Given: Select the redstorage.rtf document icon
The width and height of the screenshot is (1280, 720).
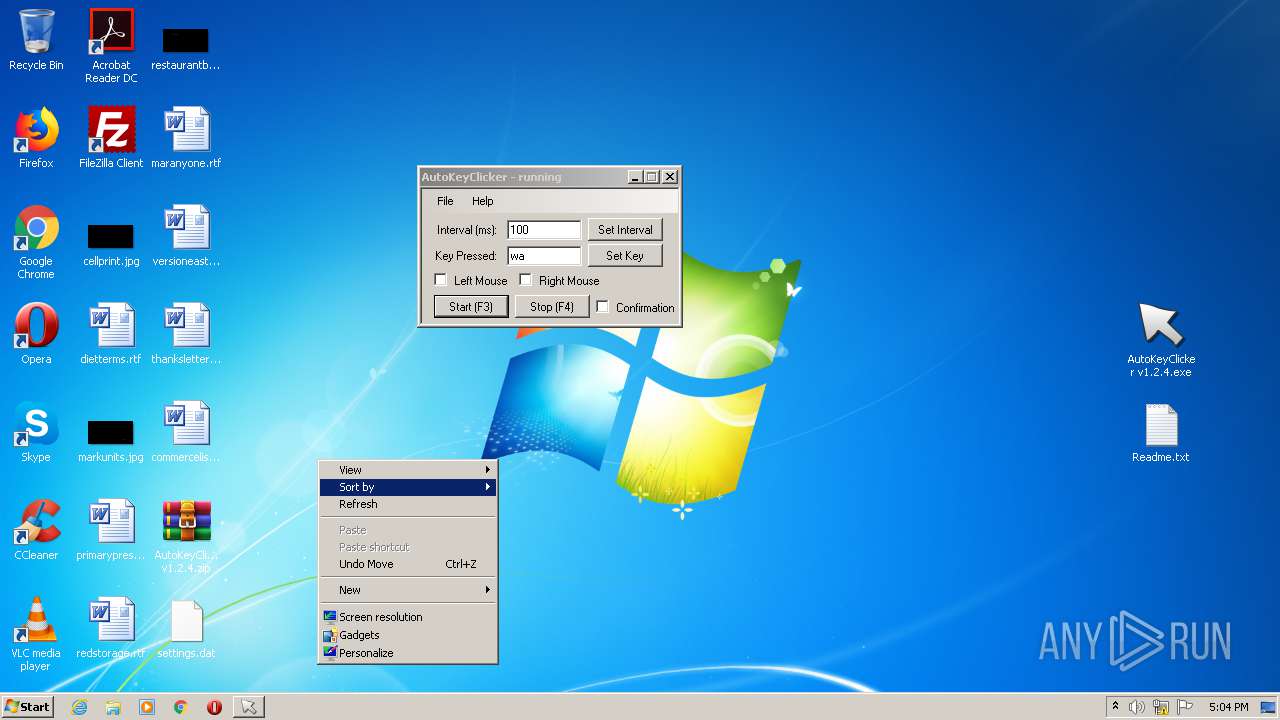Looking at the screenshot, I should (111, 628).
